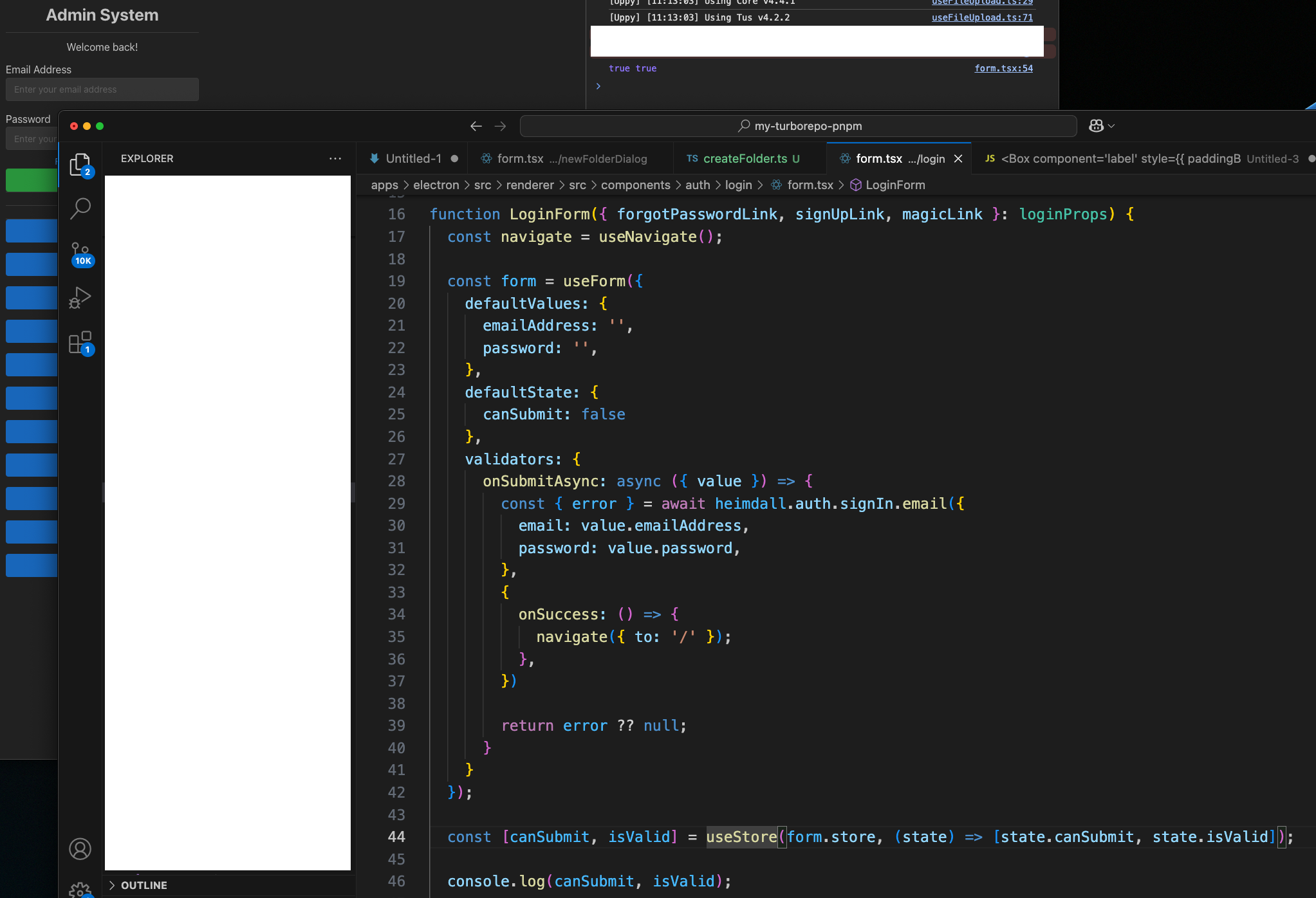Close the form.tsx login tab

958,159
